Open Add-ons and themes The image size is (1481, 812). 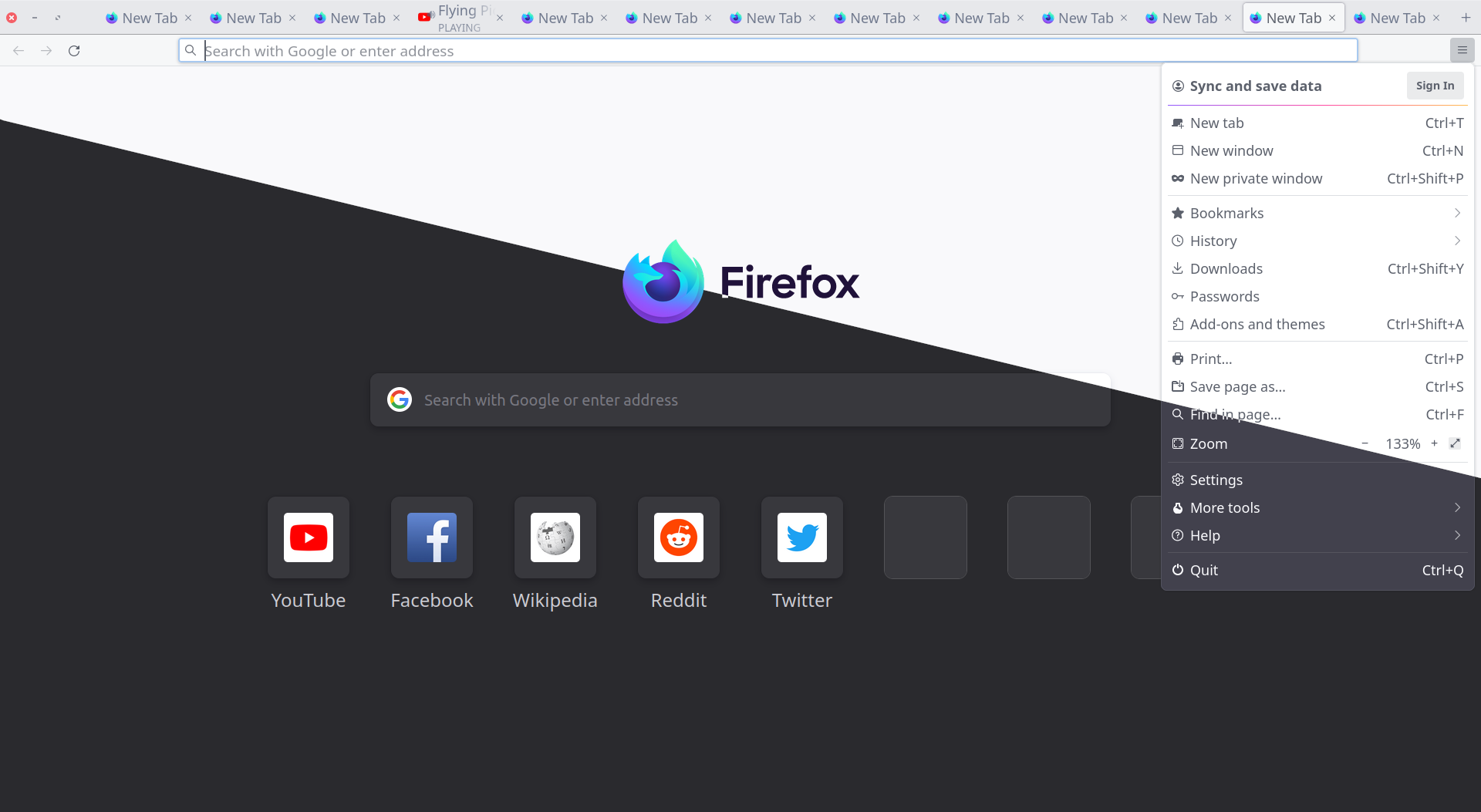coord(1257,324)
